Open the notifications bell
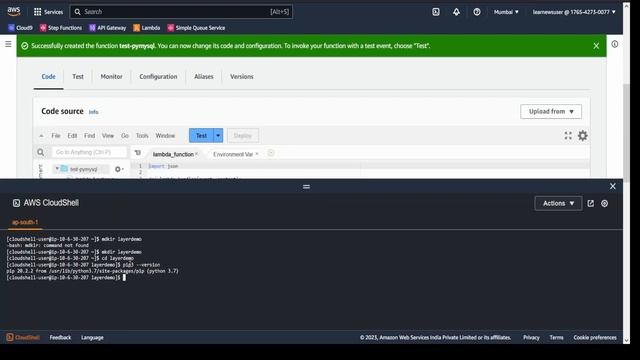The height and width of the screenshot is (360, 640). click(x=456, y=12)
